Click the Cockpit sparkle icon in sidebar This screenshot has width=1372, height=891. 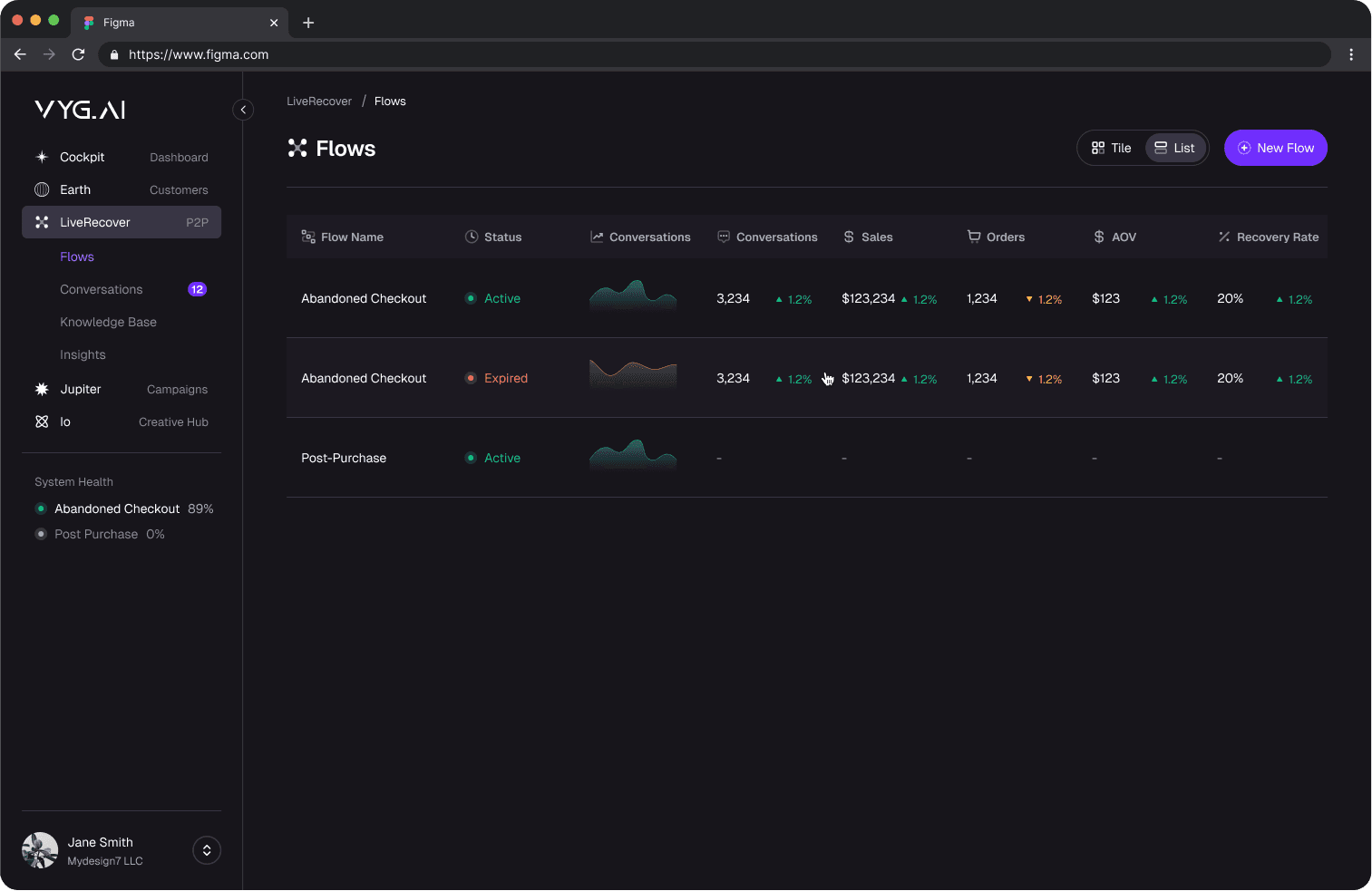coord(42,157)
